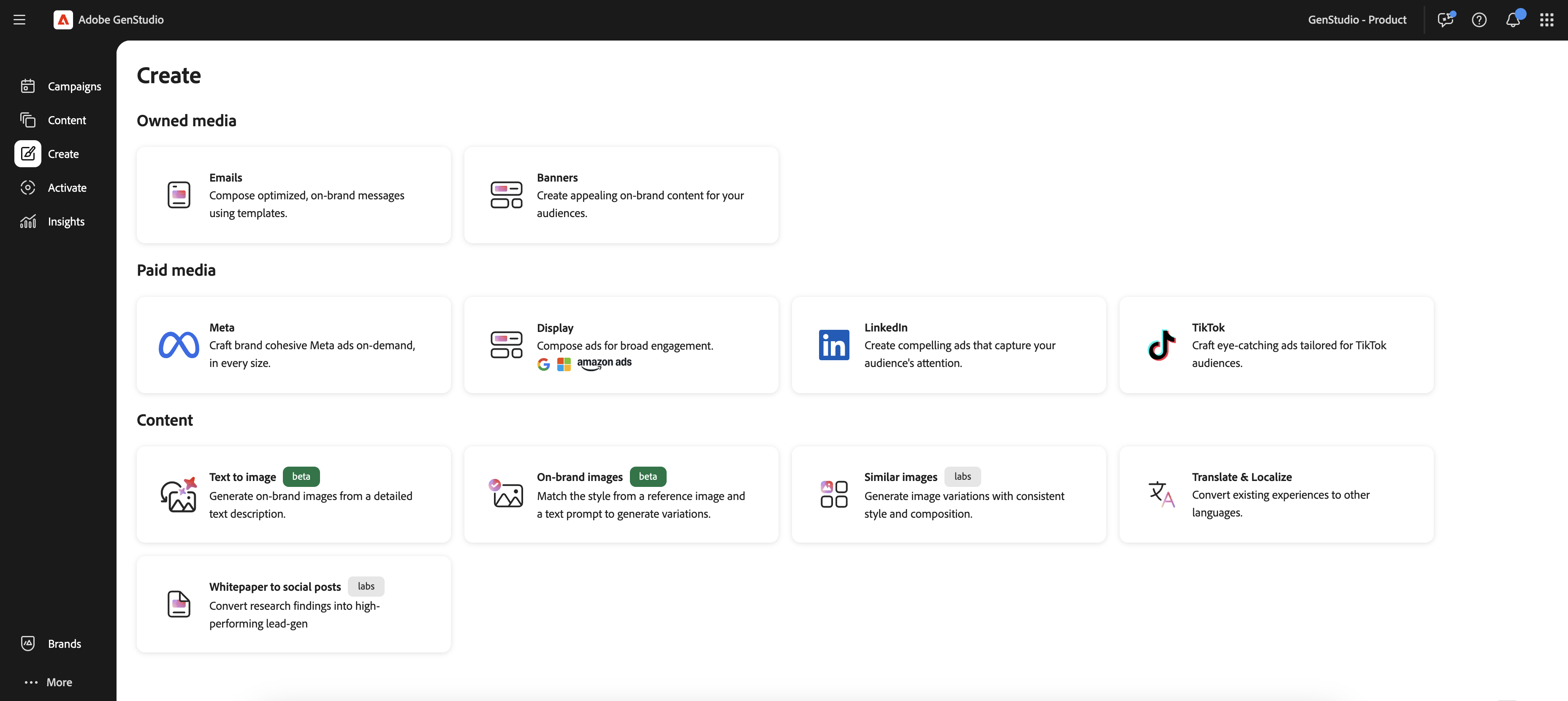This screenshot has width=1568, height=701.
Task: Click the Meta infinity logo
Action: point(179,345)
